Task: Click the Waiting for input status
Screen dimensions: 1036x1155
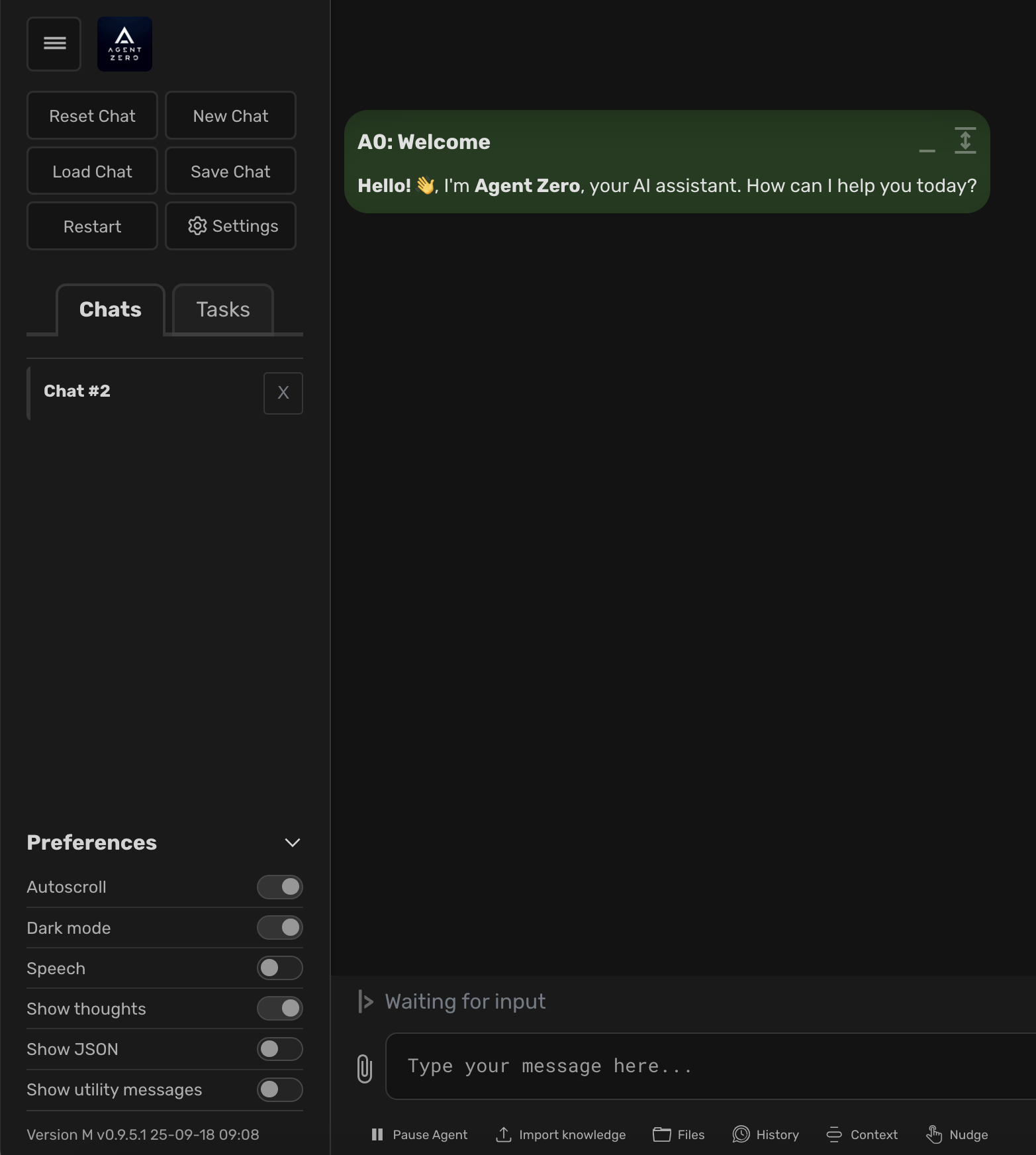Action: pos(465,1001)
